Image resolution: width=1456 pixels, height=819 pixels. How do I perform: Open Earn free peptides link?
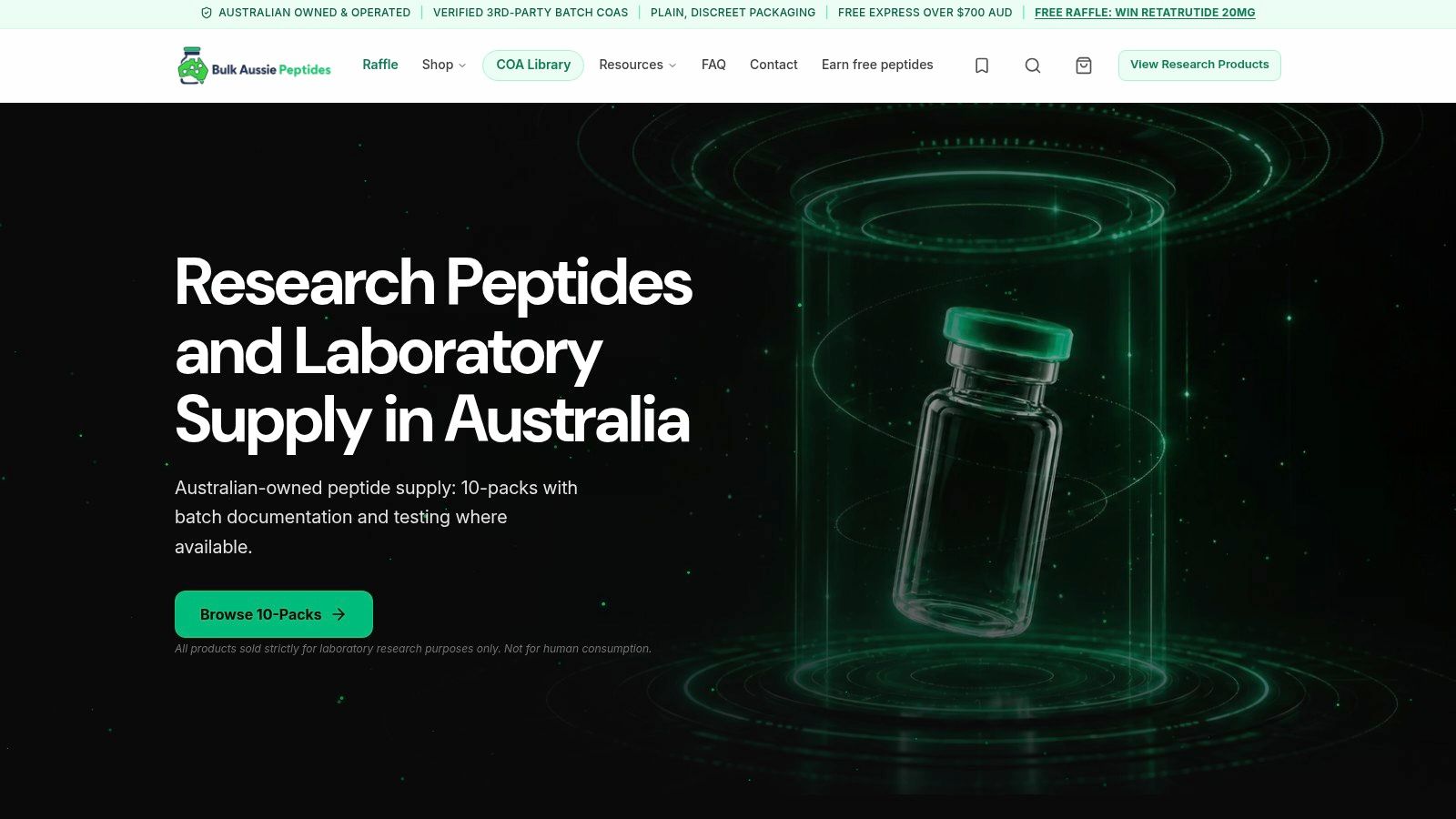877,65
